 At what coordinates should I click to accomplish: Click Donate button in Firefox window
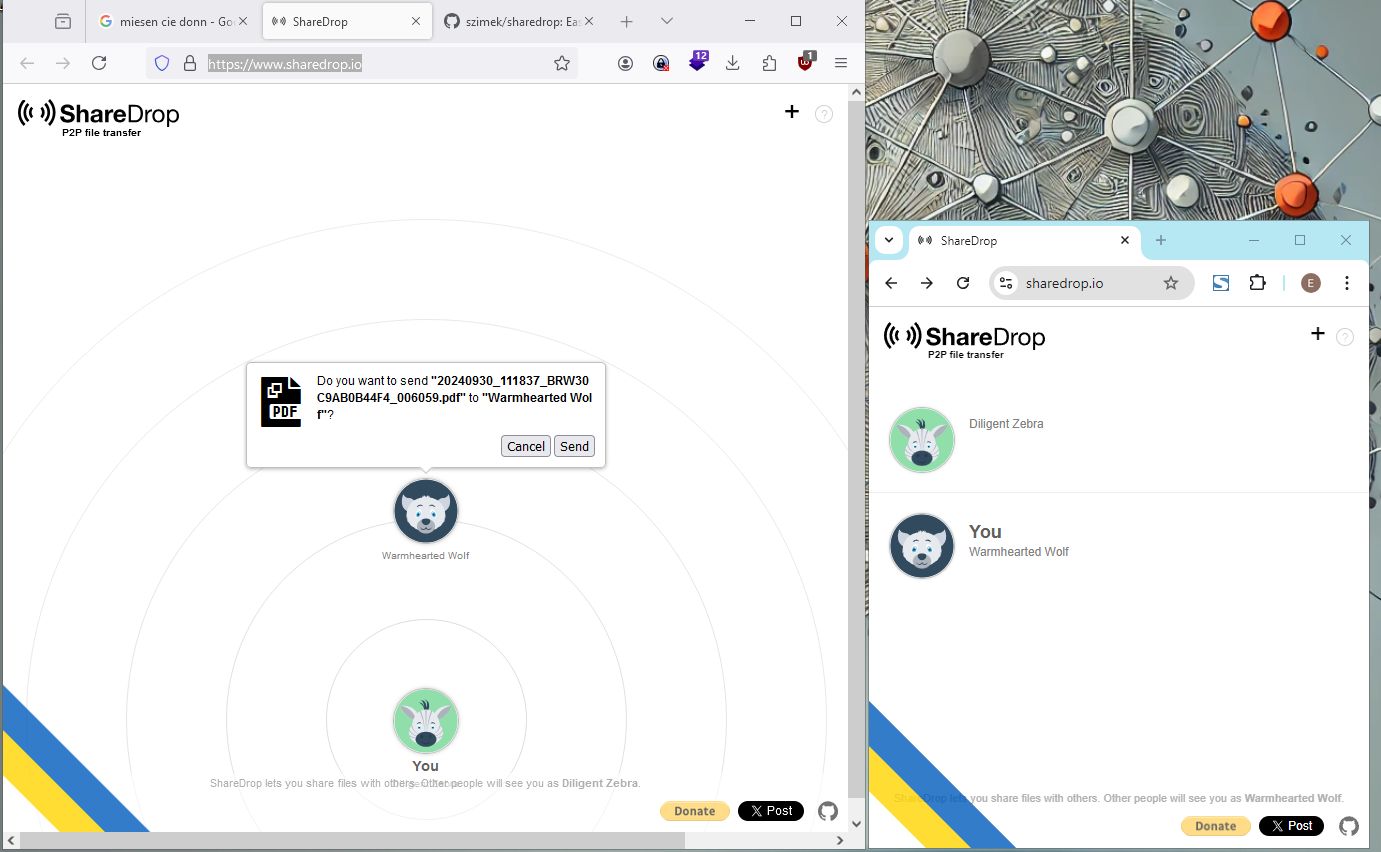click(695, 811)
